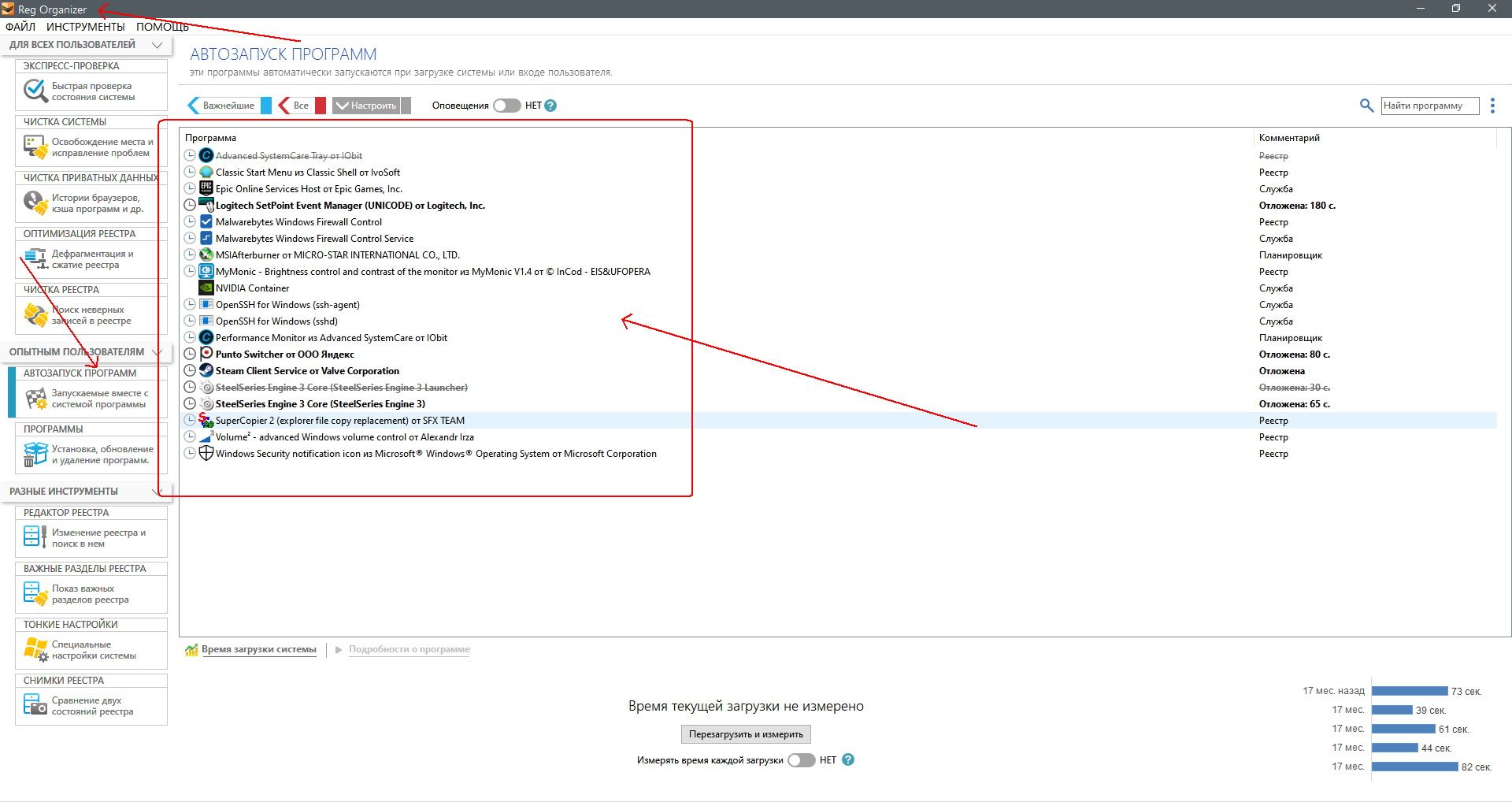Click the 73 сек. boot time bar
This screenshot has height=802, width=1512.
click(x=1410, y=691)
